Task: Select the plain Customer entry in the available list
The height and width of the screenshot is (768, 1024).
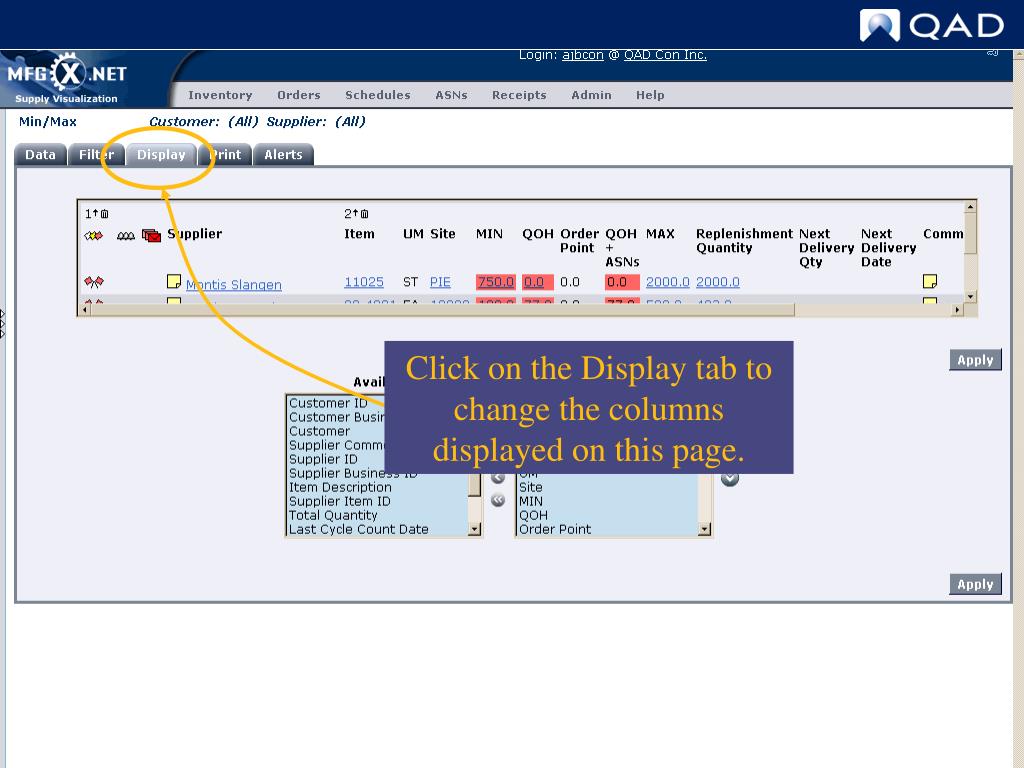Action: click(319, 431)
